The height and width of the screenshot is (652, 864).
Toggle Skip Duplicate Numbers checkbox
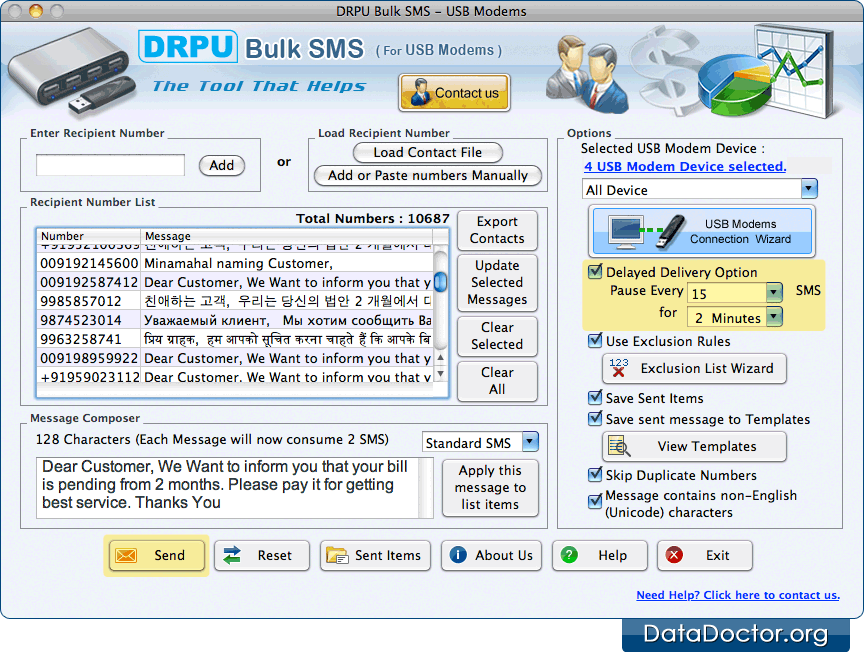[595, 474]
